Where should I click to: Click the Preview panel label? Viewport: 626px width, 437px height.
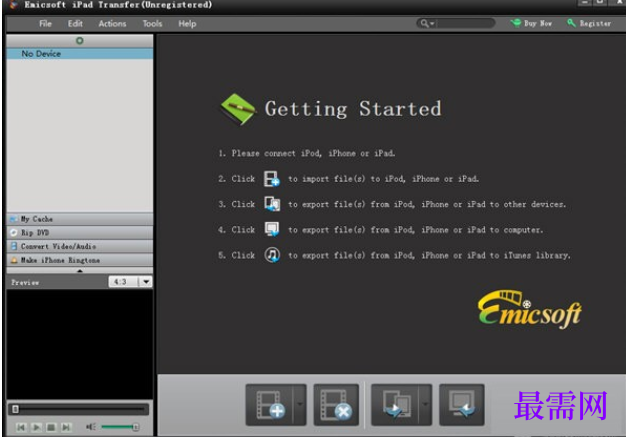coord(25,283)
